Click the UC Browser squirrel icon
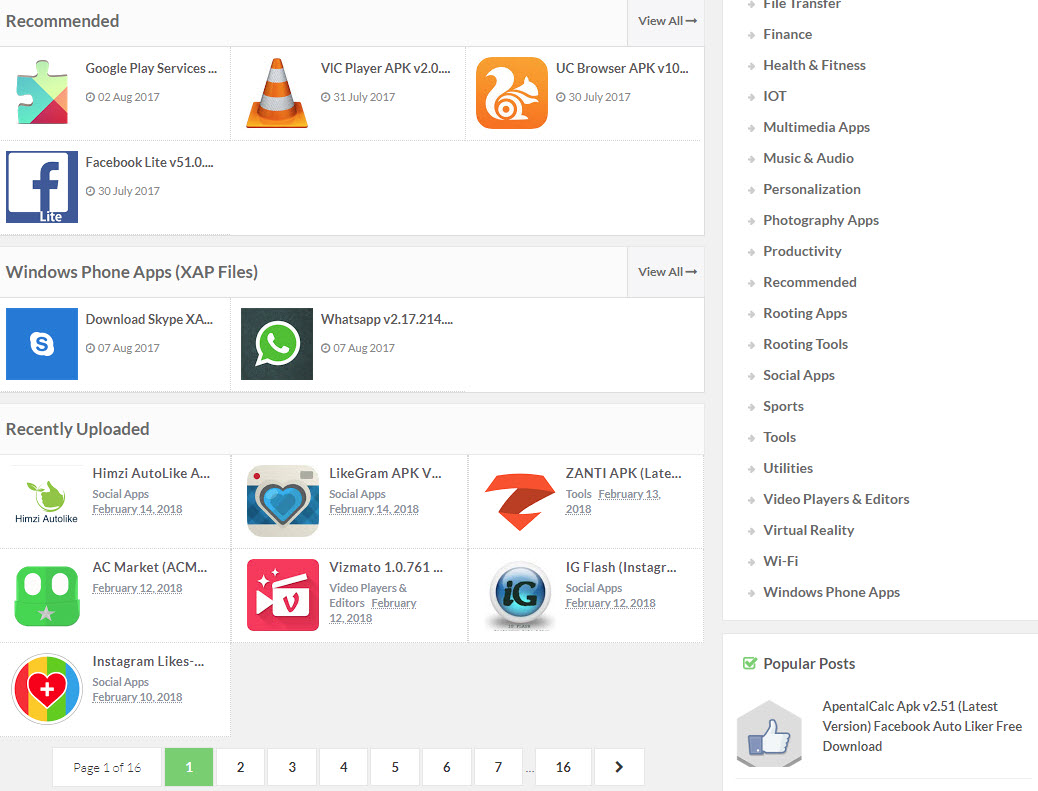Viewport: 1038px width, 791px height. coord(512,93)
